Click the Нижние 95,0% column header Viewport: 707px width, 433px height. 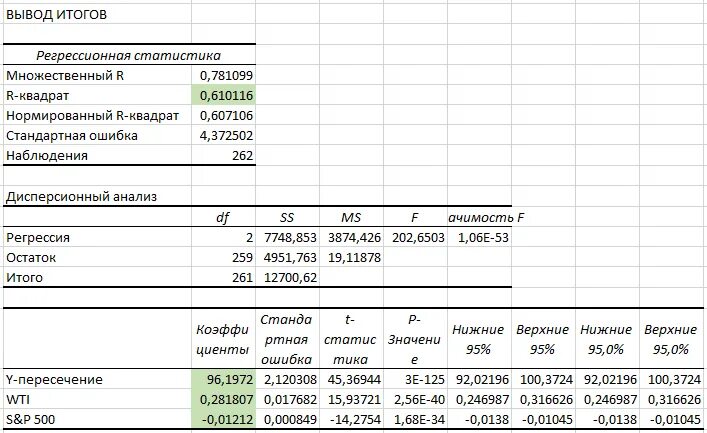606,340
